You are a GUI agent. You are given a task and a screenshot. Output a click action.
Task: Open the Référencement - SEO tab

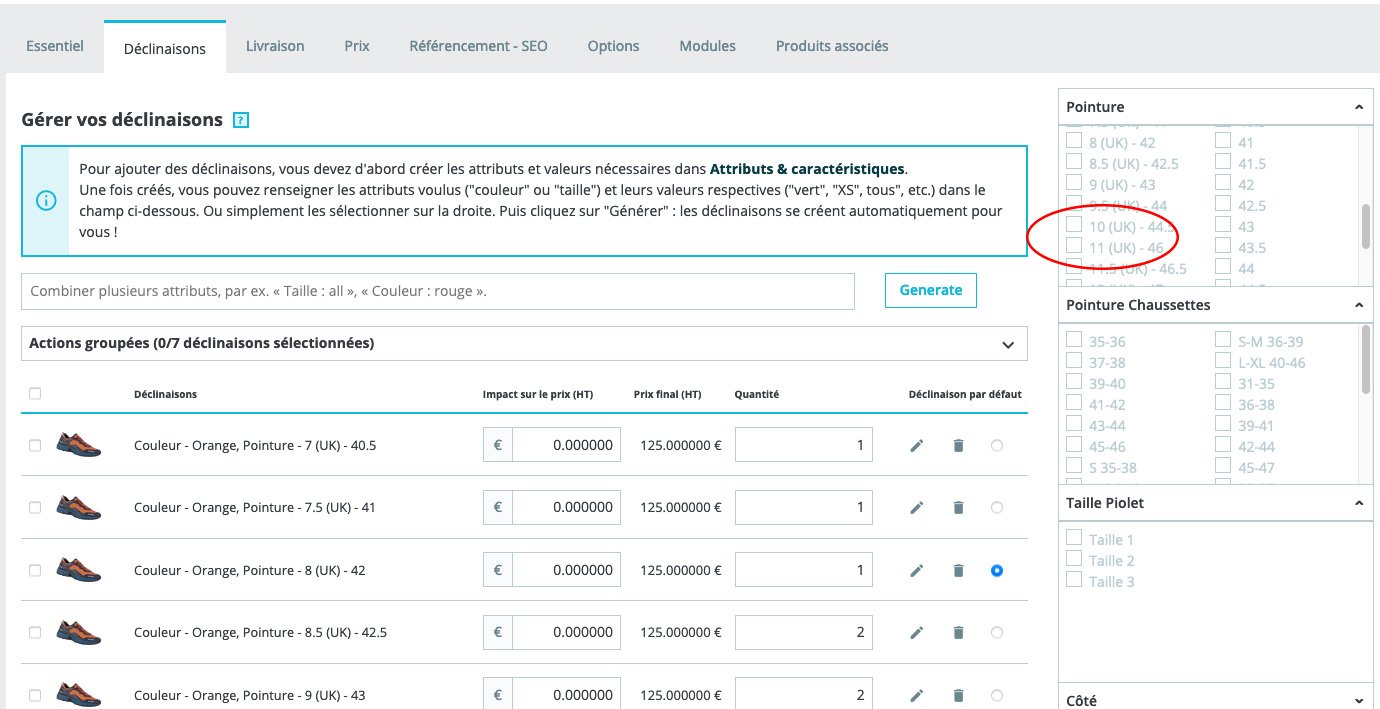pyautogui.click(x=479, y=46)
